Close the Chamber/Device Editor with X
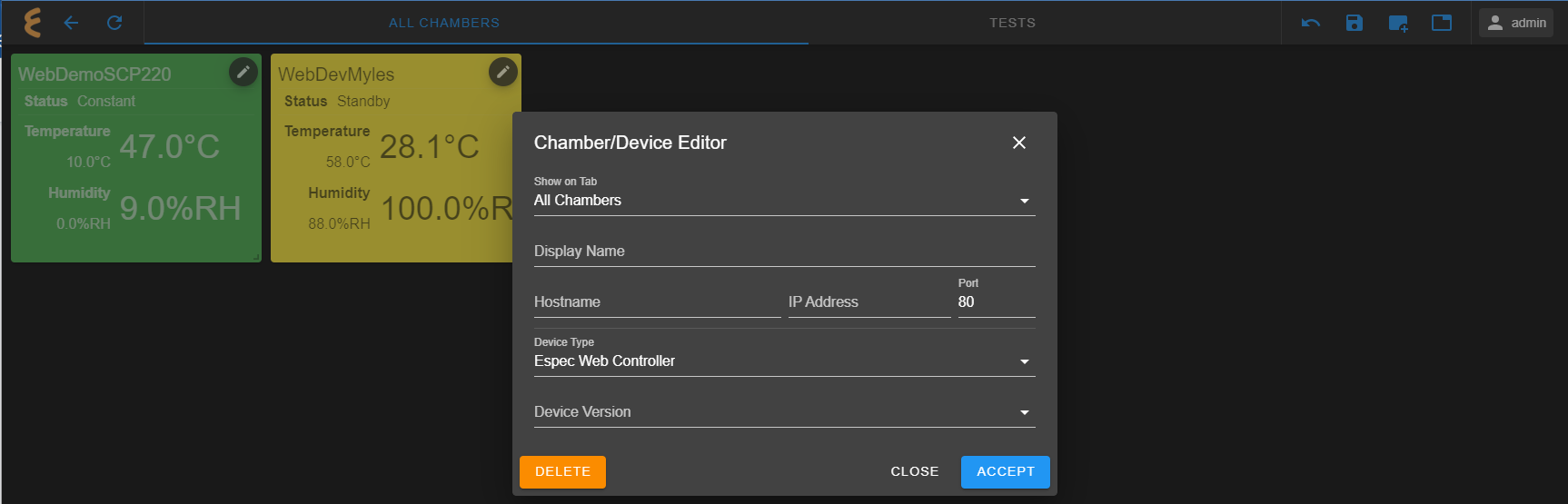The image size is (1568, 504). coord(1019,143)
